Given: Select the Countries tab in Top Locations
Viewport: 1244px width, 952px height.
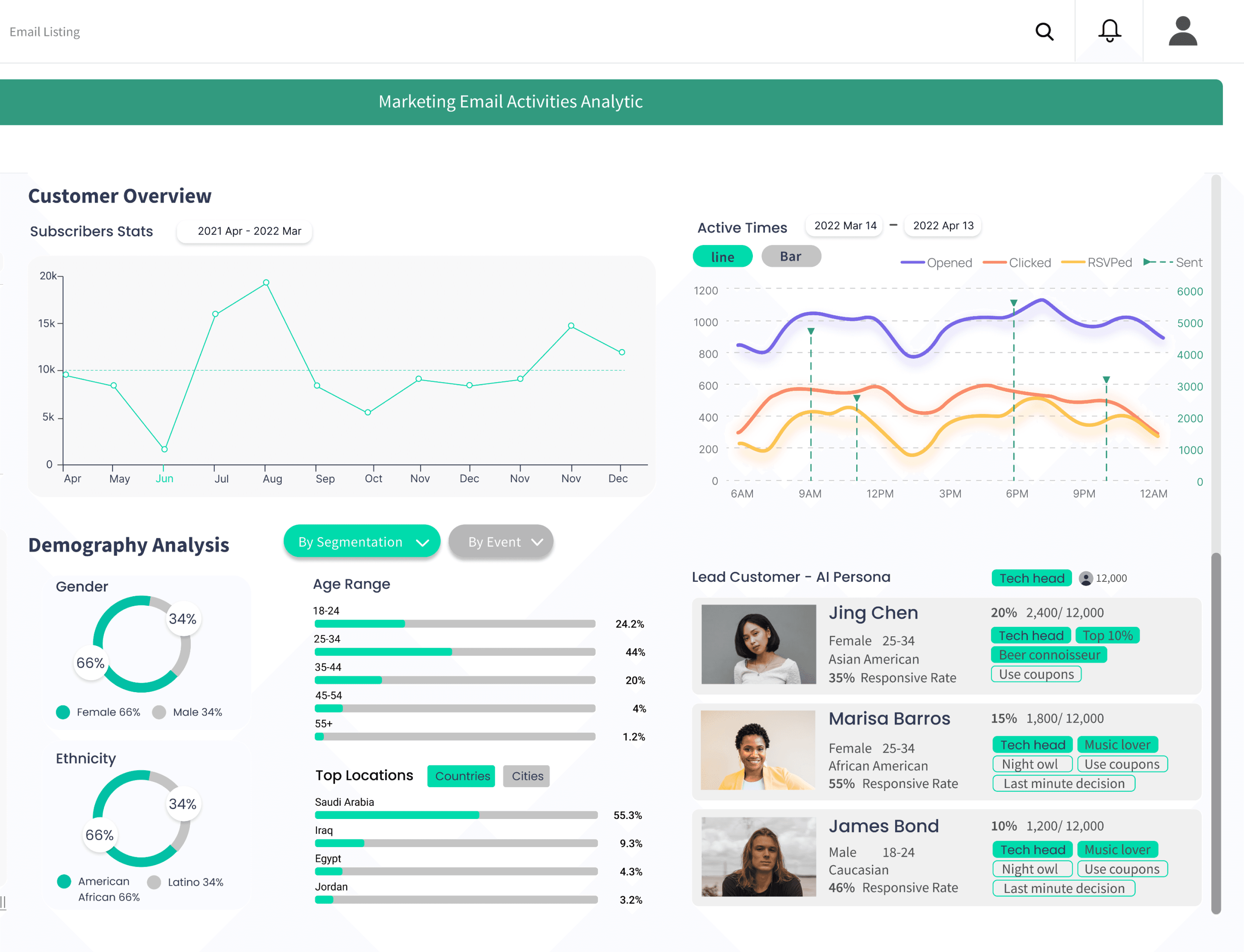Looking at the screenshot, I should tap(461, 776).
